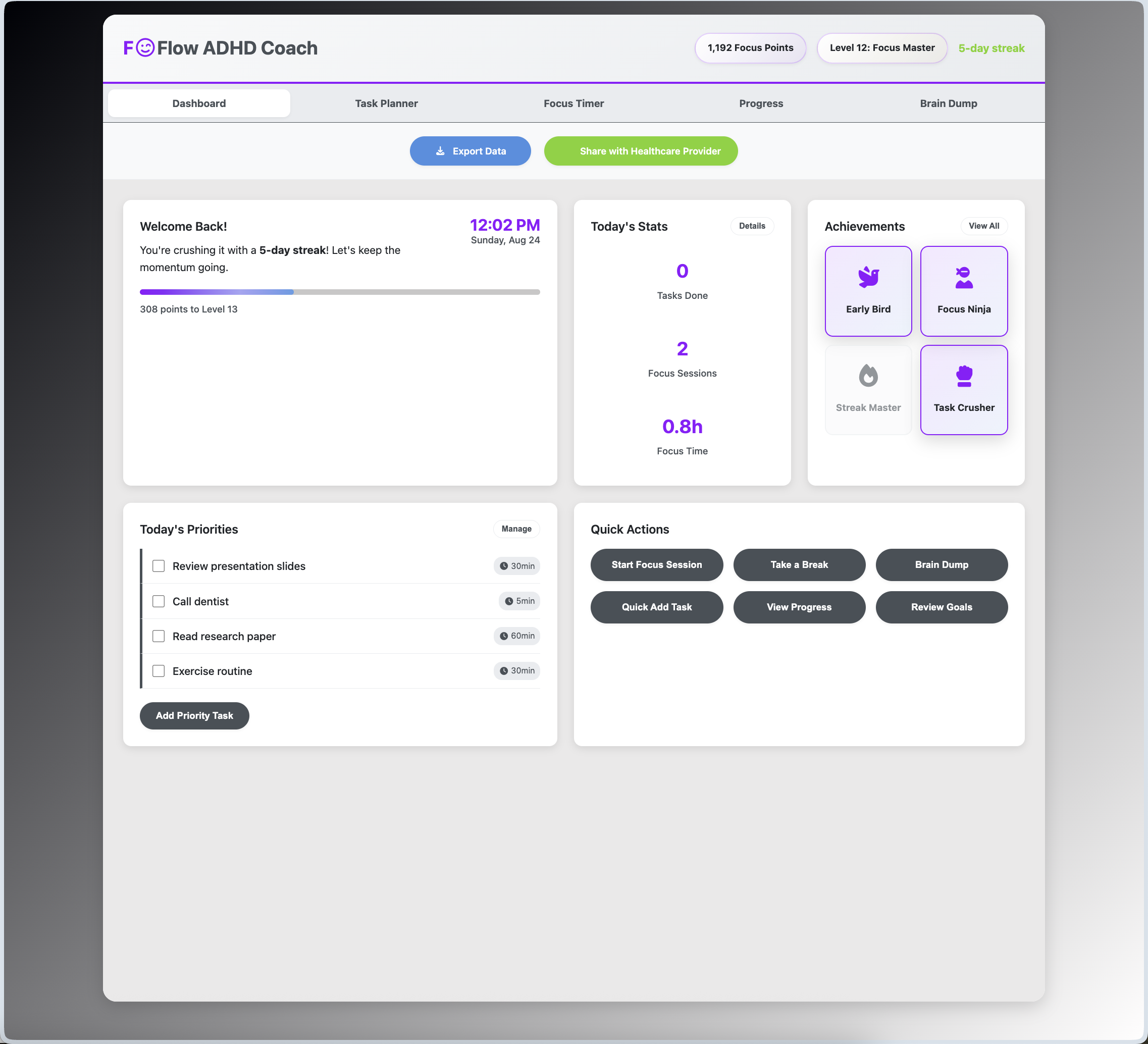Open the Focus Timer tab
The image size is (1148, 1044).
click(573, 103)
